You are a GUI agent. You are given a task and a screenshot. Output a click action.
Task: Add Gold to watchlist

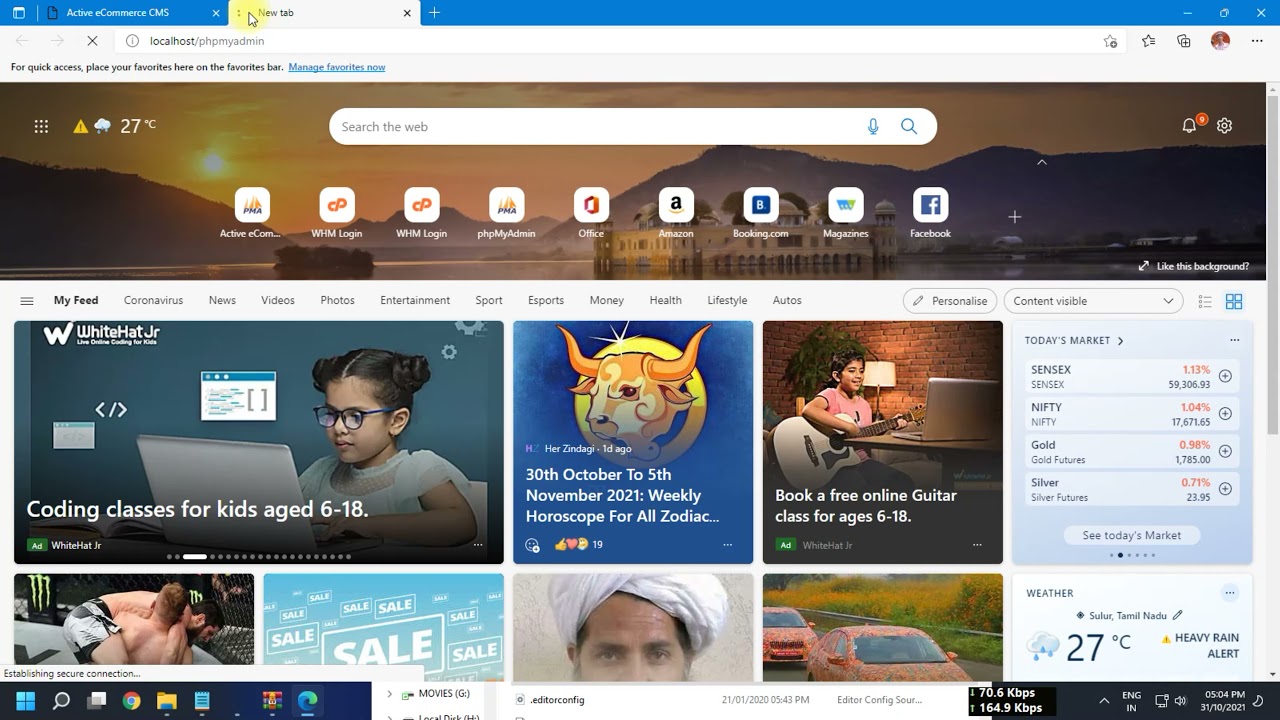1225,451
